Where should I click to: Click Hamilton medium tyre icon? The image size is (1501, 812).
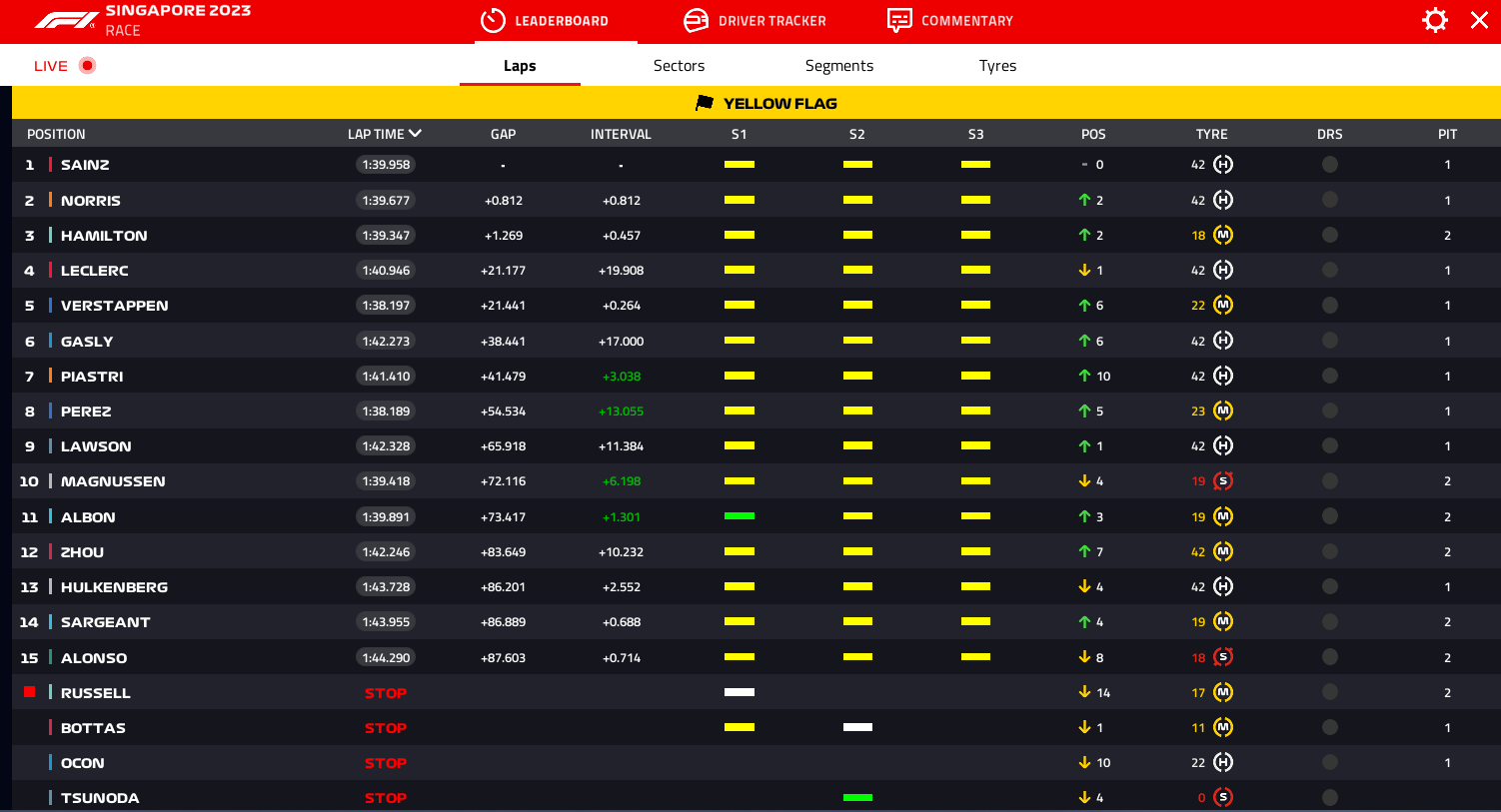click(1223, 236)
